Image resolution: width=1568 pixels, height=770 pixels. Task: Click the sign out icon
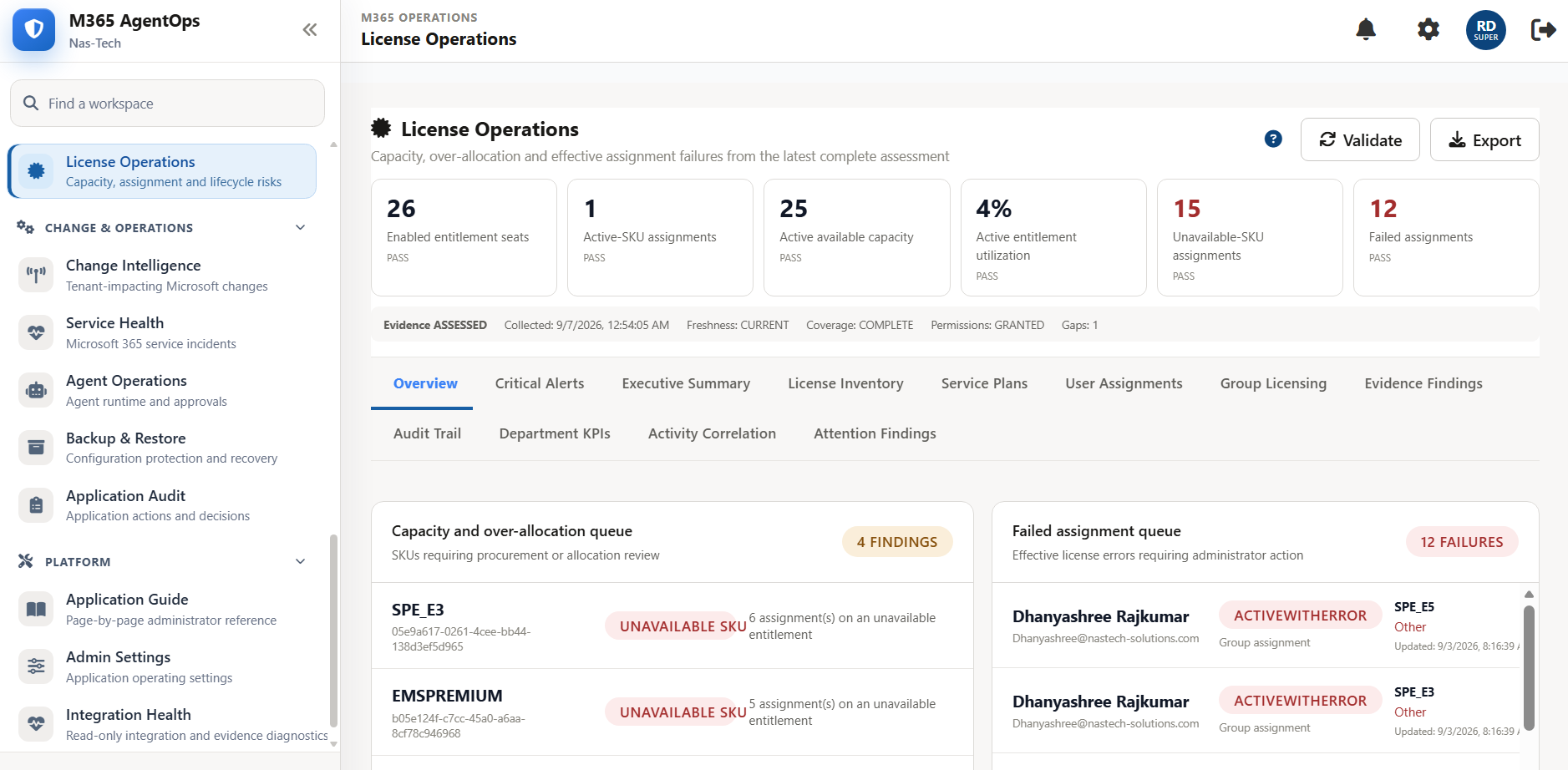point(1543,30)
